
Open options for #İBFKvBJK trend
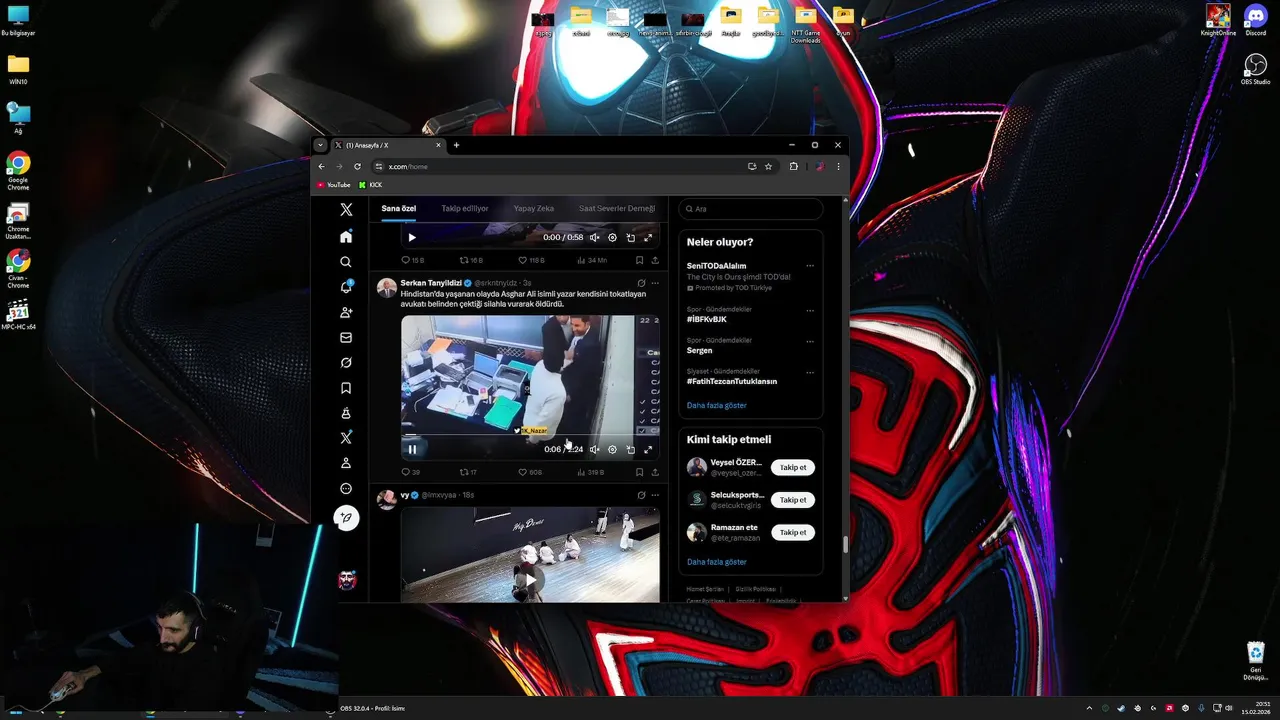810,310
